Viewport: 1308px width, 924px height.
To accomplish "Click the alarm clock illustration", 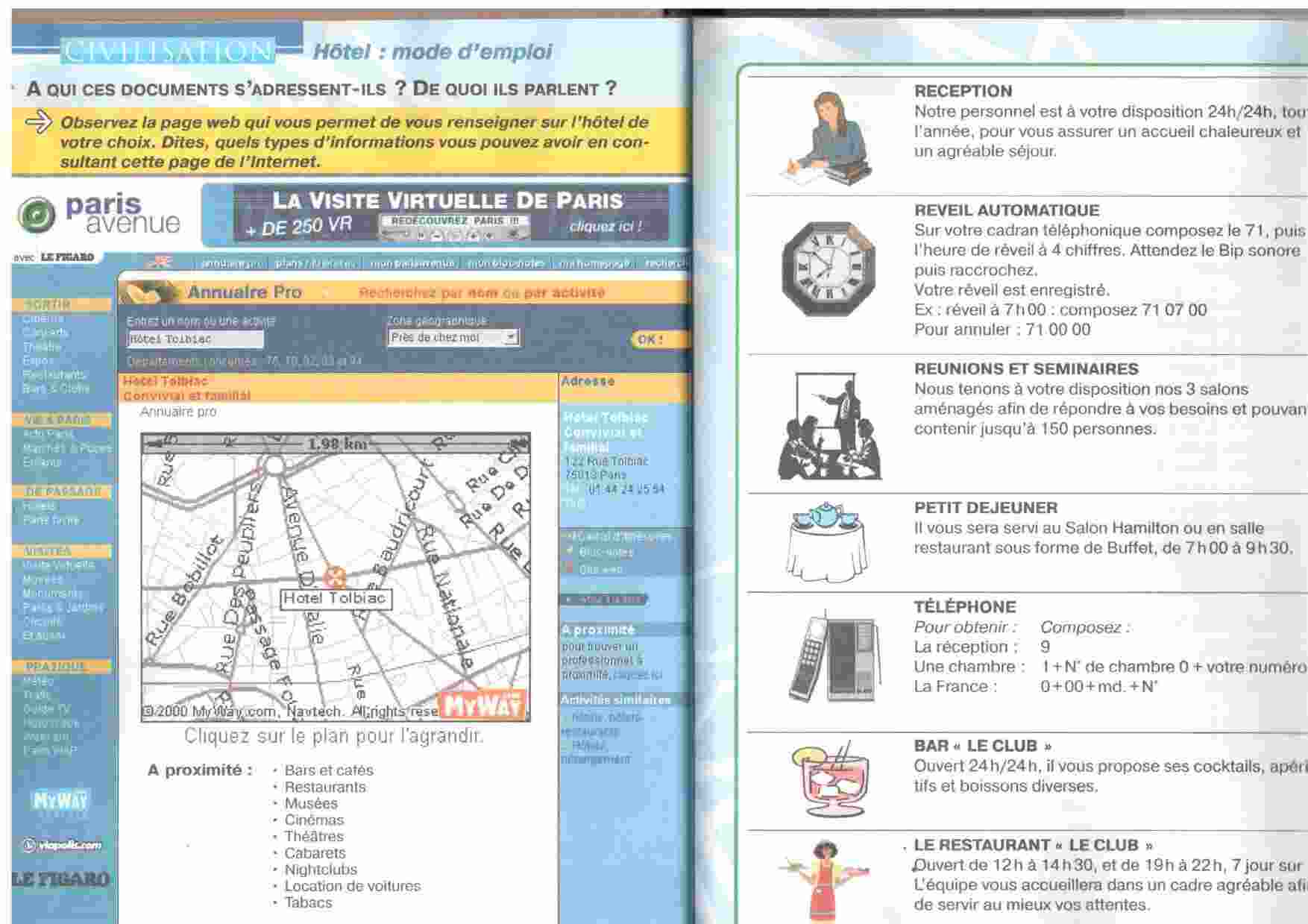I will (828, 268).
